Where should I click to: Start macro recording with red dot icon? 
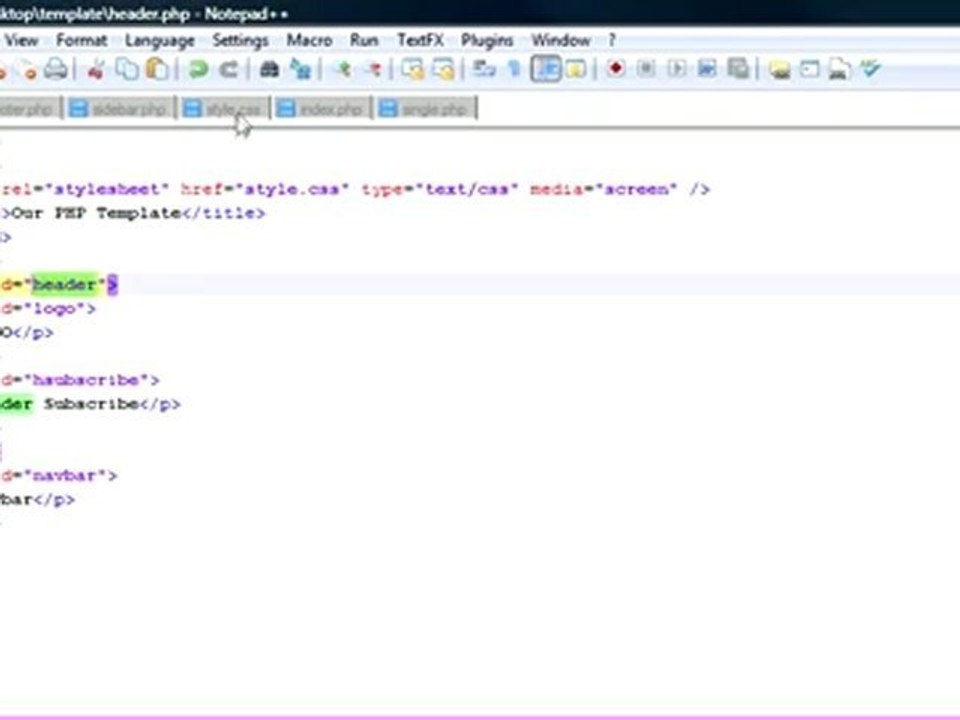(x=616, y=69)
